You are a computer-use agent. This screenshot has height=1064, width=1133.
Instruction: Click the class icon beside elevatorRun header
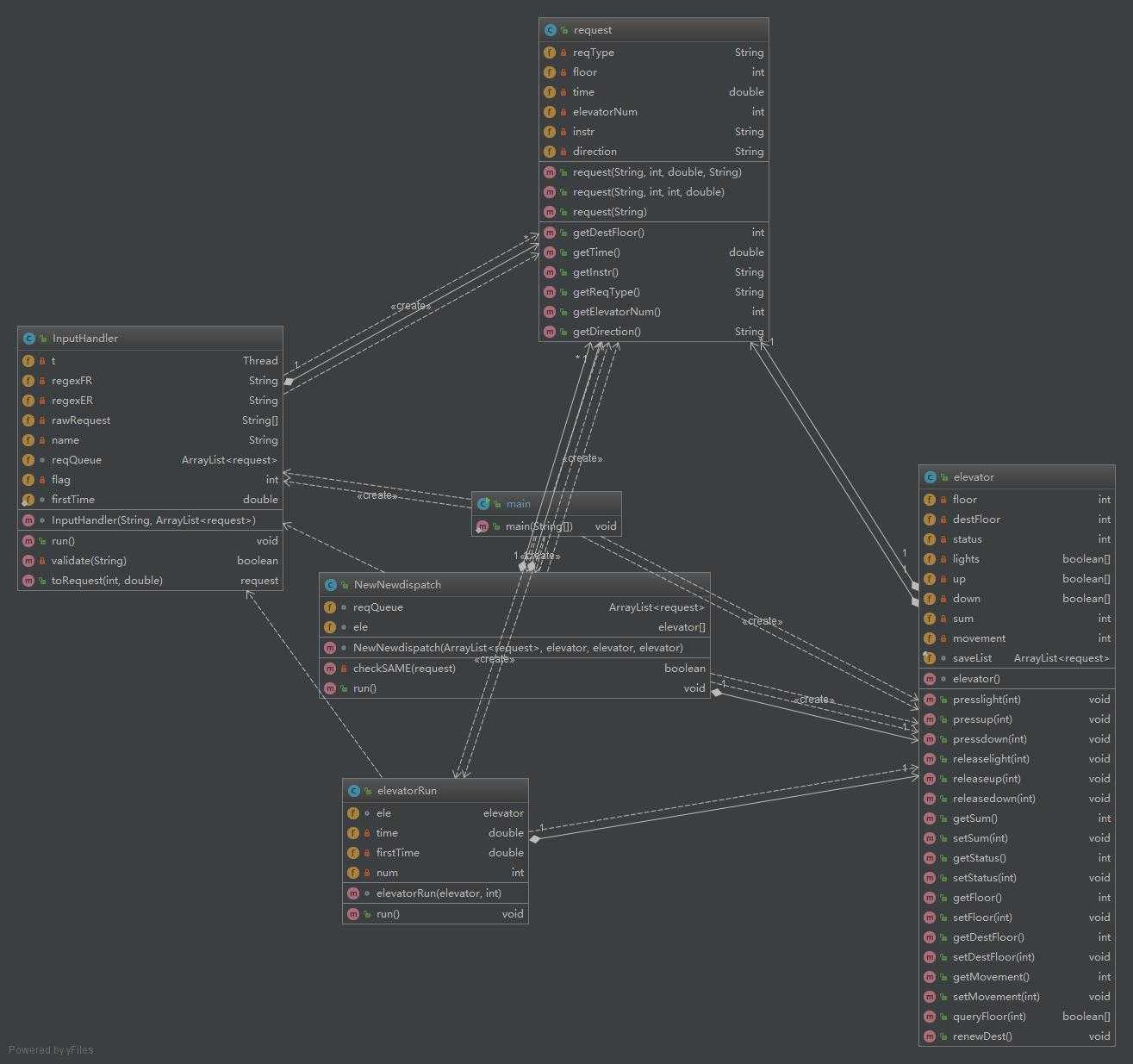[353, 791]
